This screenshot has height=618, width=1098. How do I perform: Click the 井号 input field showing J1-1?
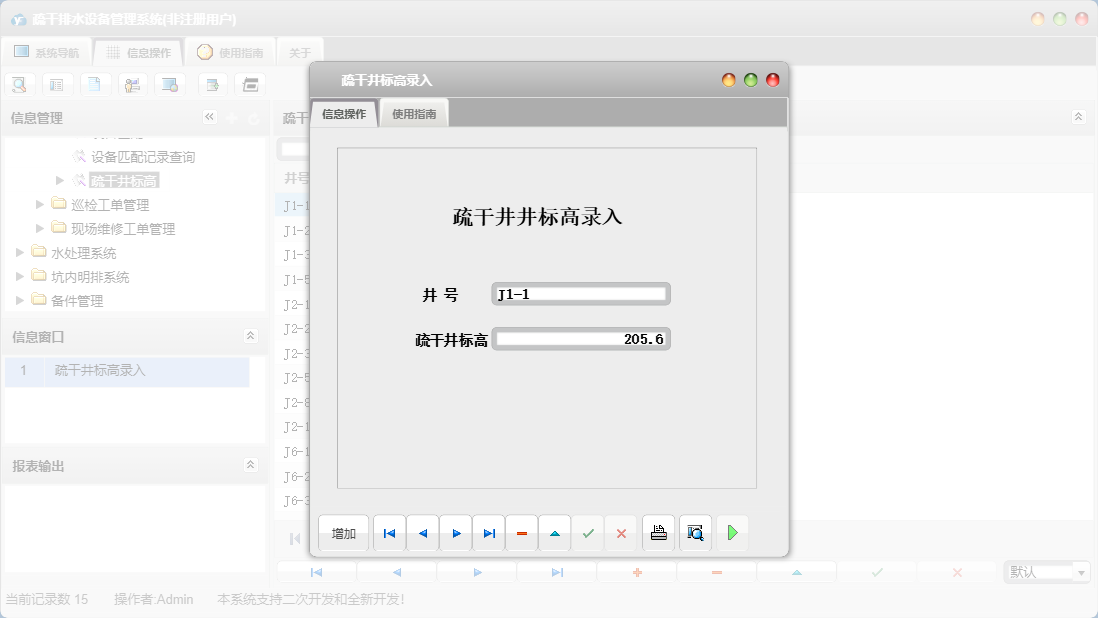point(580,293)
